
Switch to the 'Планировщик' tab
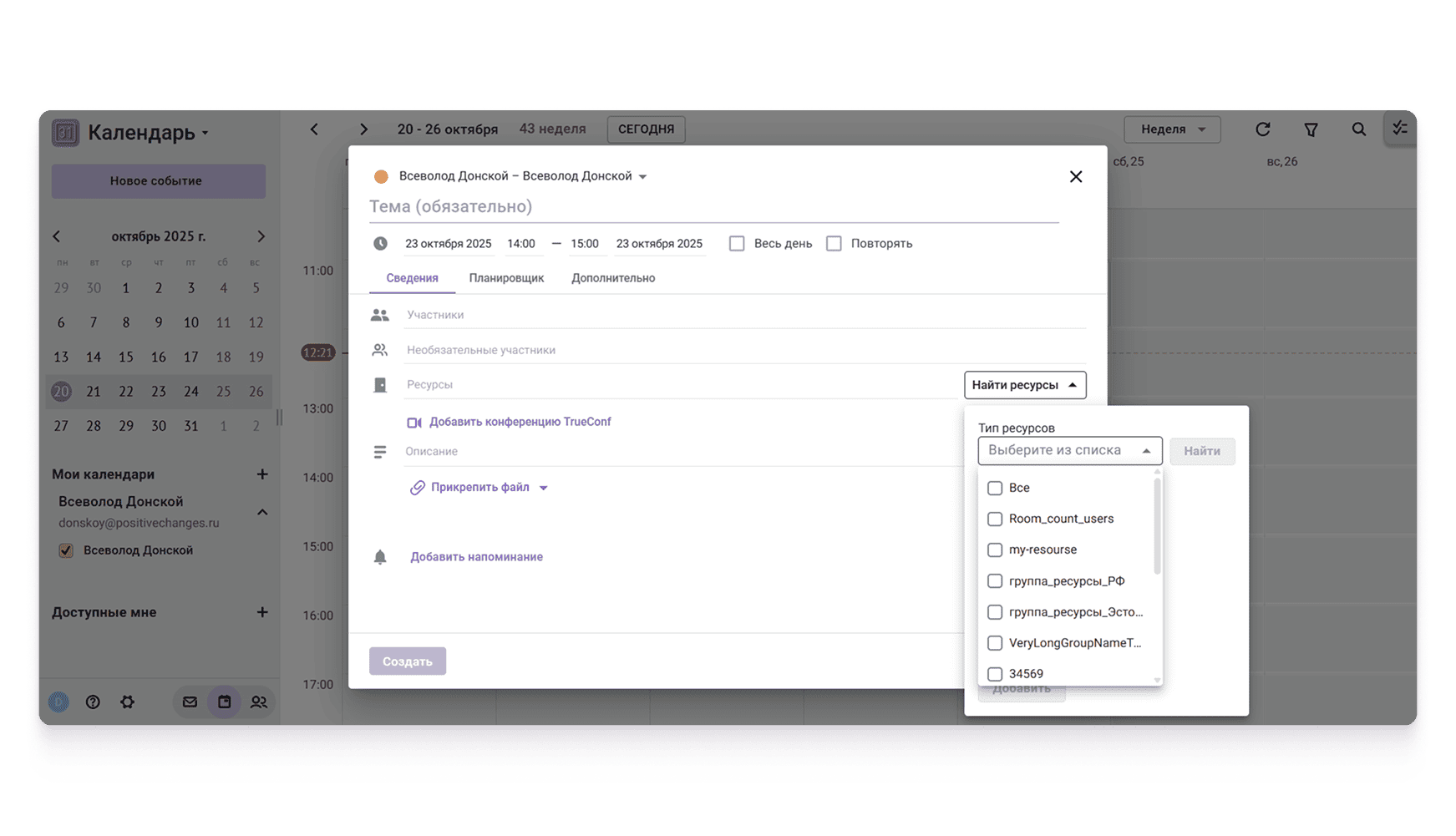click(506, 278)
